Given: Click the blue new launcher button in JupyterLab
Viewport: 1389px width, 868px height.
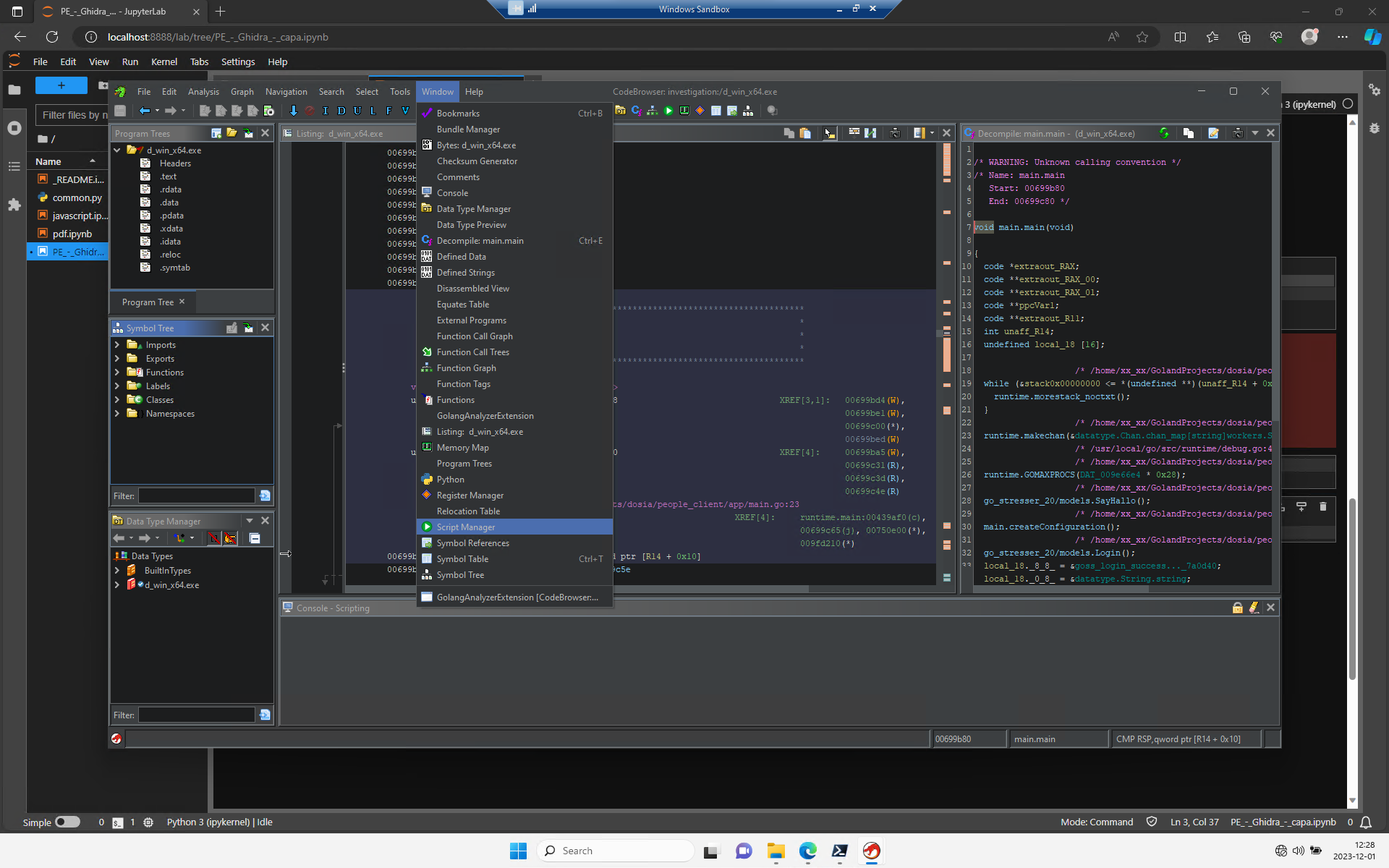Looking at the screenshot, I should pyautogui.click(x=61, y=85).
